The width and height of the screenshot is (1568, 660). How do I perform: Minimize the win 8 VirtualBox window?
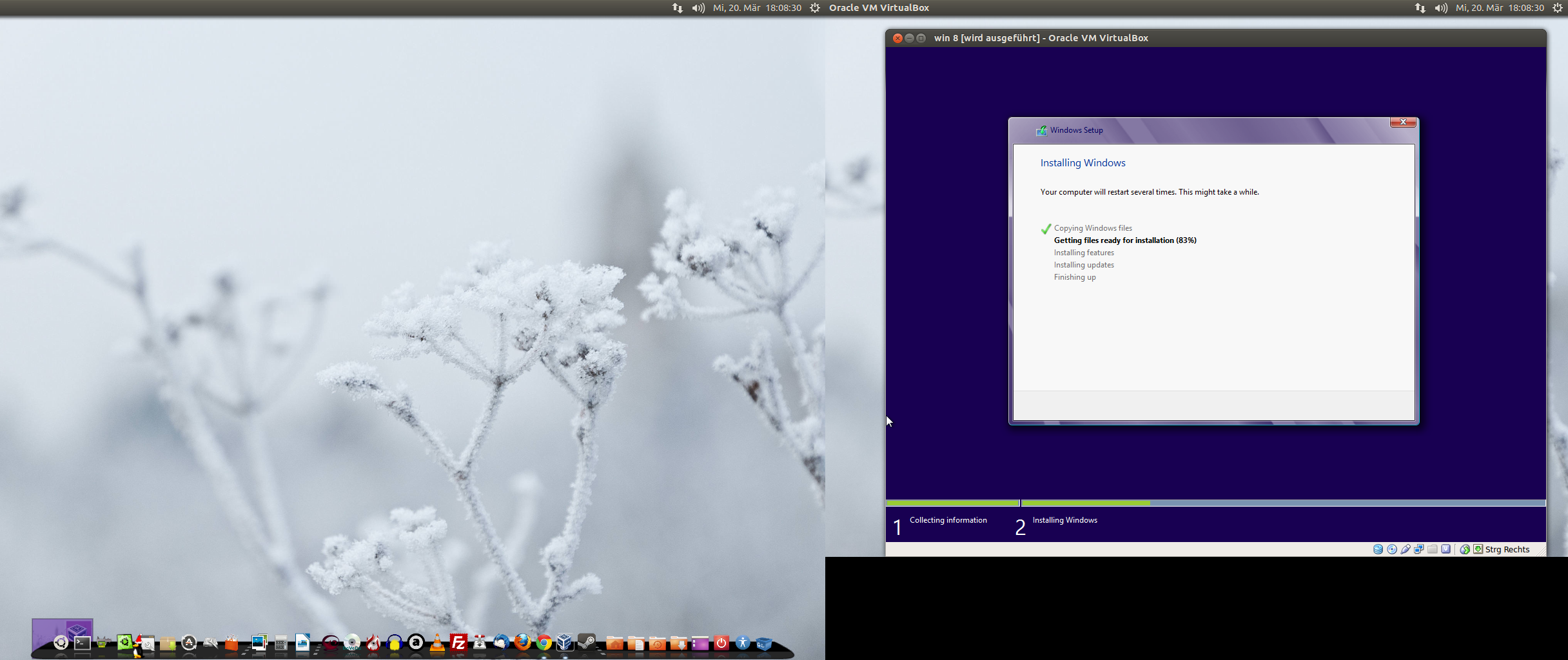909,38
